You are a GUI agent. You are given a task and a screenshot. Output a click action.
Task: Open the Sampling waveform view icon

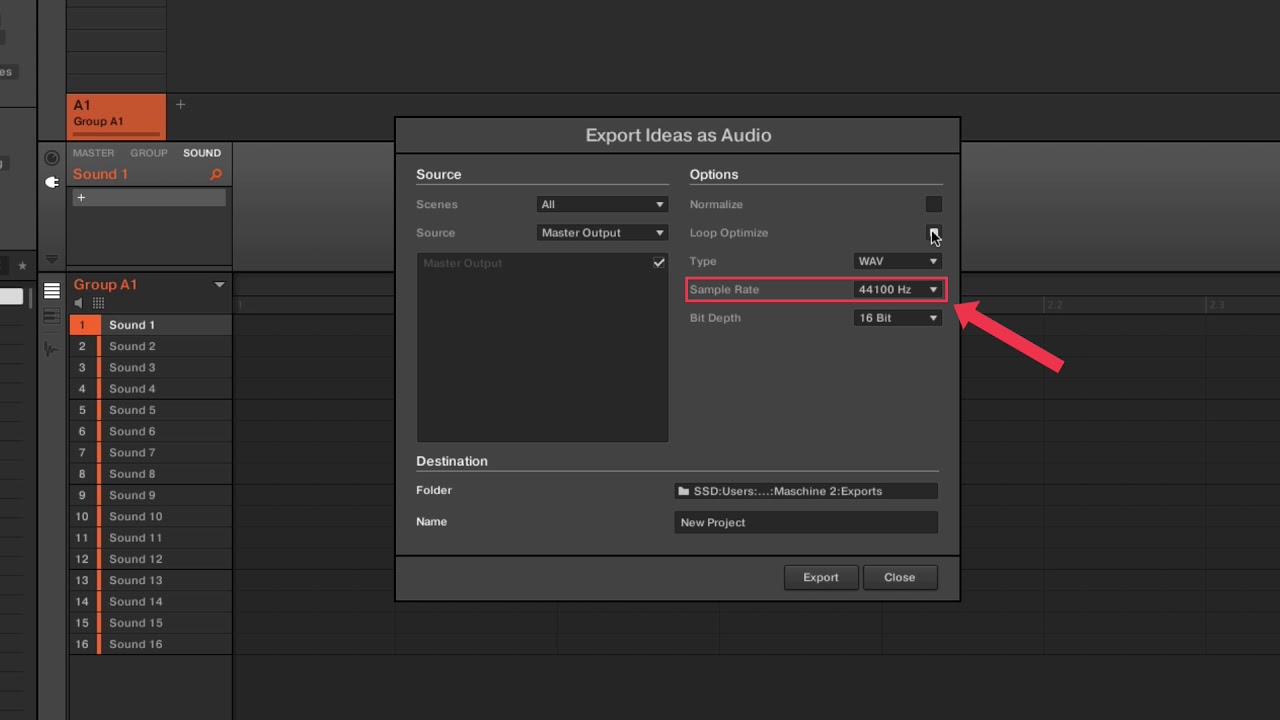[52, 348]
